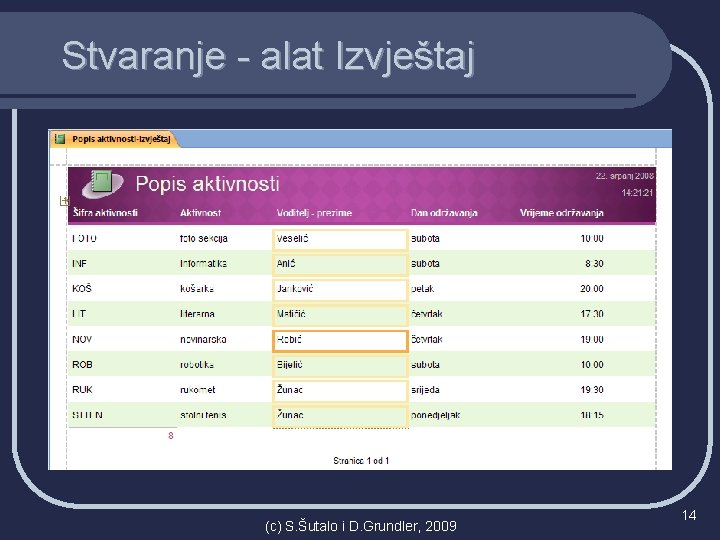Click the report date in the header
The image size is (720, 540).
(624, 176)
